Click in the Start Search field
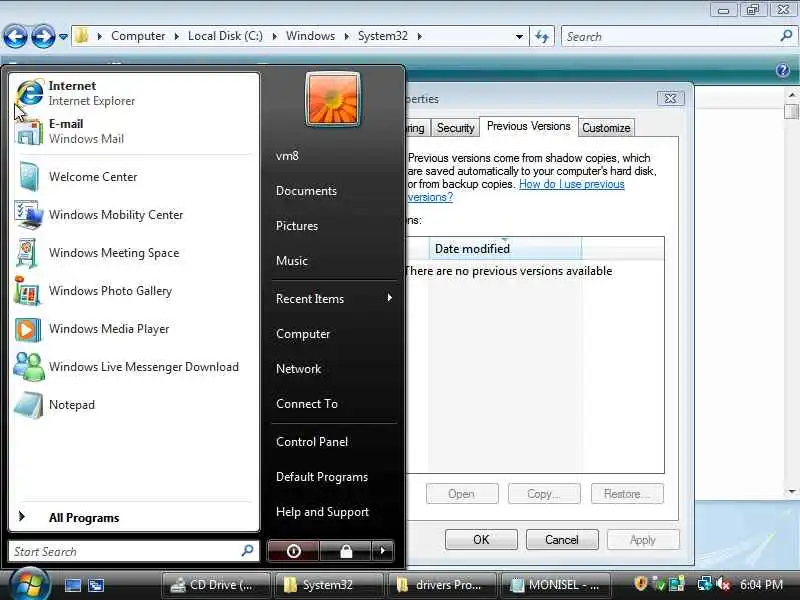This screenshot has width=800, height=600. 134,551
